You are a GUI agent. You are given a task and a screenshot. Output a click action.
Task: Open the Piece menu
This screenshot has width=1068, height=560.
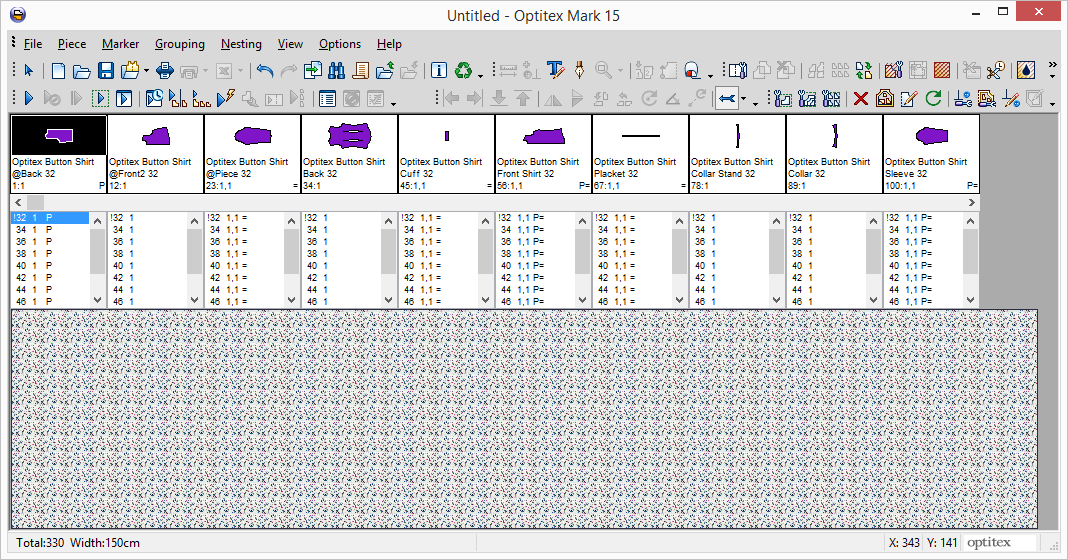coord(72,44)
